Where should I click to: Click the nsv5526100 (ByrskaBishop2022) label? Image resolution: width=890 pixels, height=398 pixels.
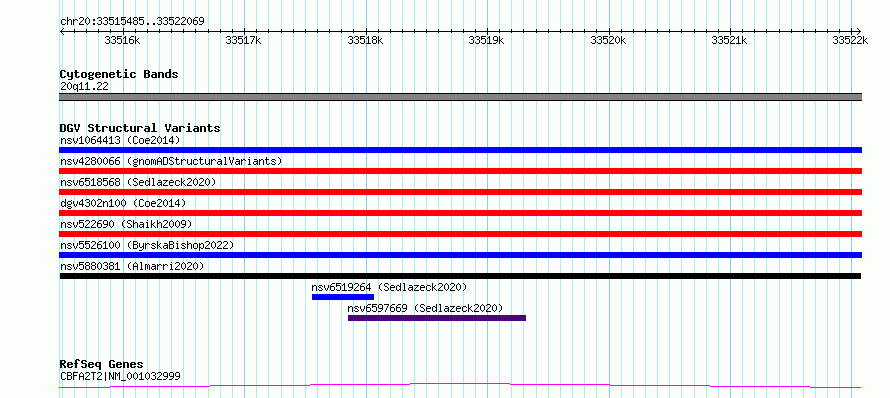pyautogui.click(x=146, y=245)
